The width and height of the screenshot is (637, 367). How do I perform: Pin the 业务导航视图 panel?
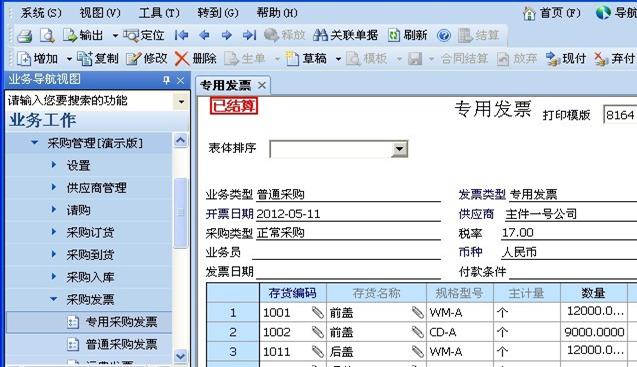[x=166, y=80]
